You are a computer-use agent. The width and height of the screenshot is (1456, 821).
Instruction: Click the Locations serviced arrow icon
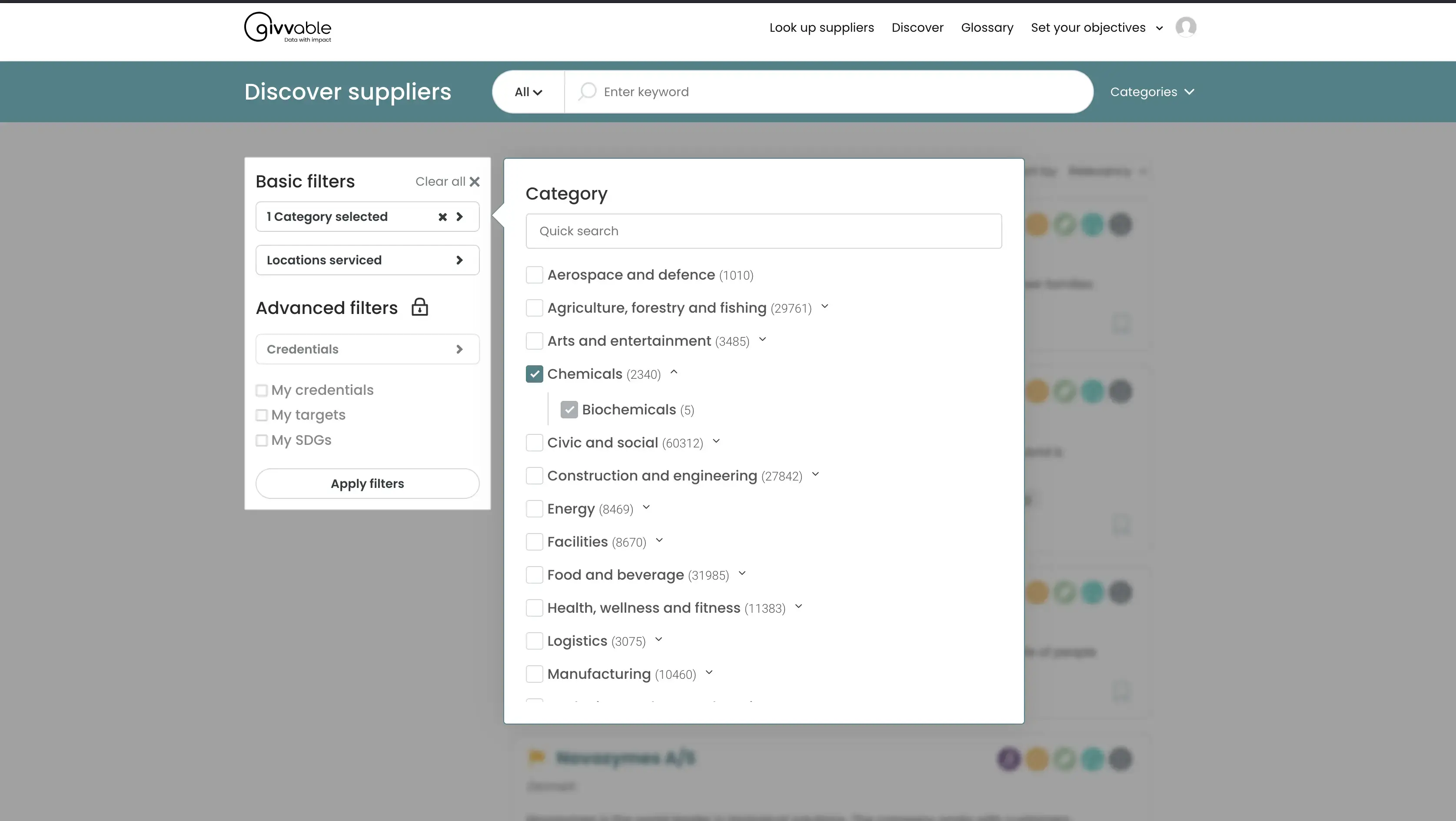[x=459, y=260]
